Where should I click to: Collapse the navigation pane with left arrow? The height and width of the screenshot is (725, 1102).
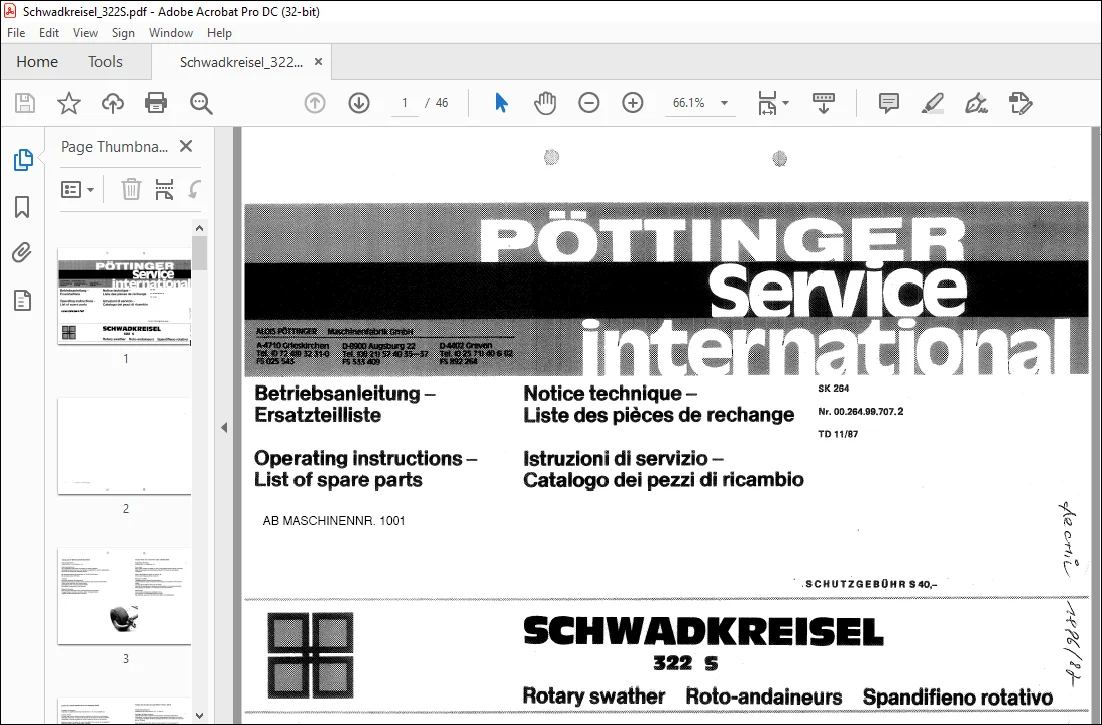[224, 427]
